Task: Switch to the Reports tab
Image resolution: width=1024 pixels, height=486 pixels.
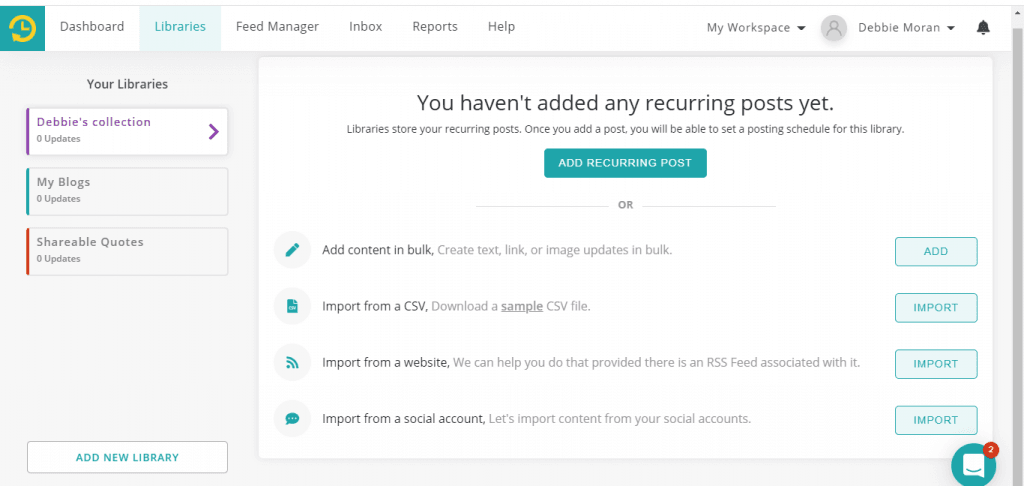Action: [x=435, y=27]
